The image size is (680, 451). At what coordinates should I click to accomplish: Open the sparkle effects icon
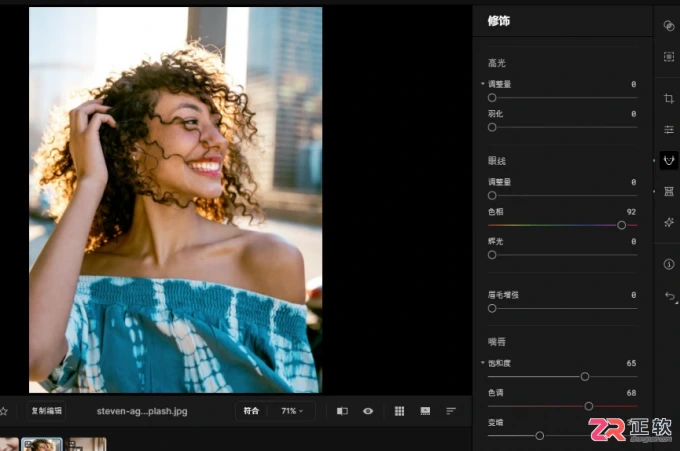pyautogui.click(x=669, y=222)
